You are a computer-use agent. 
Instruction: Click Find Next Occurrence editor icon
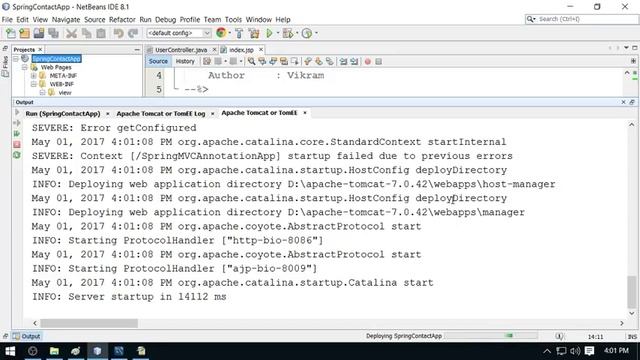pos(273,62)
